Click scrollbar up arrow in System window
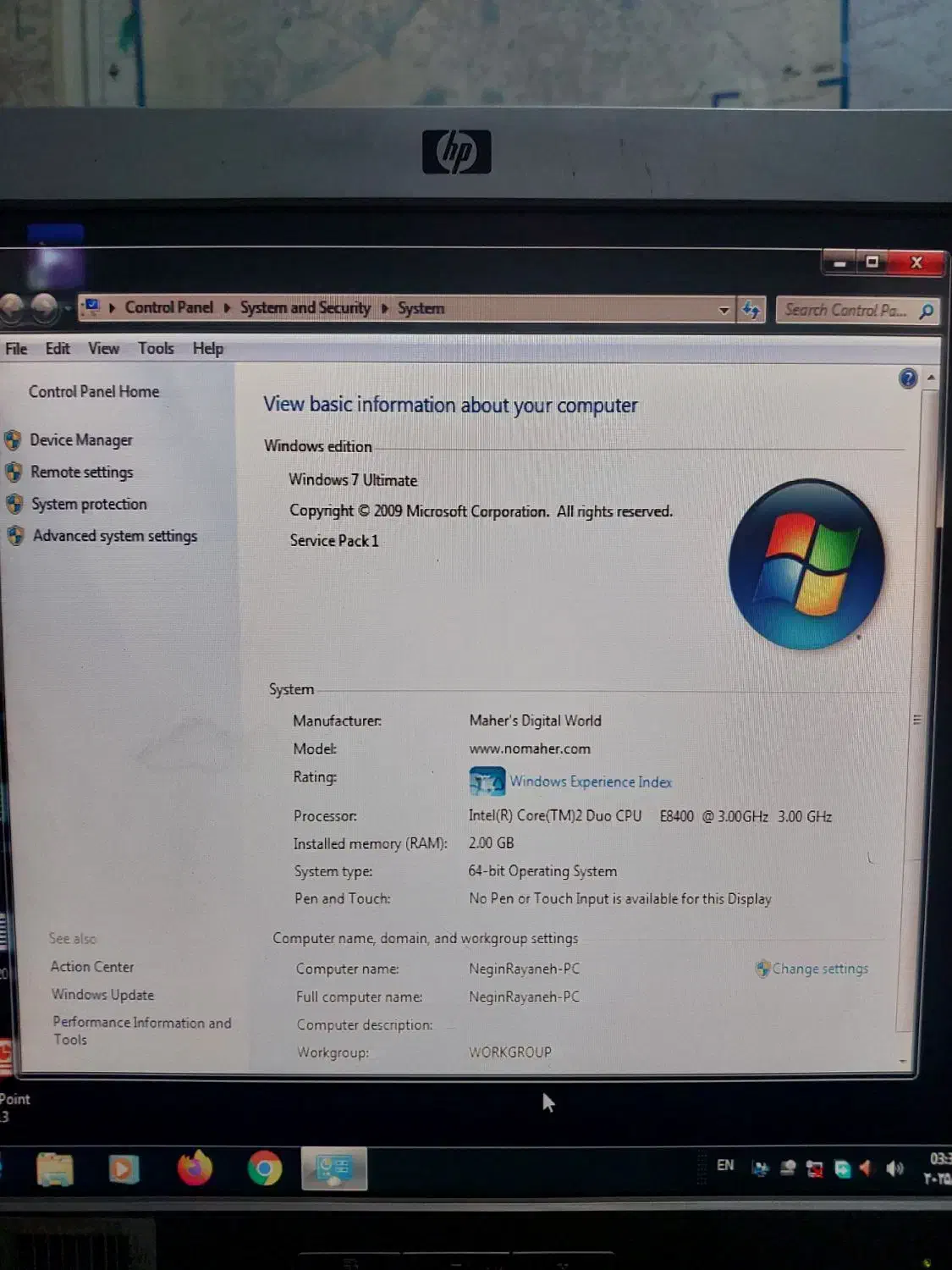The height and width of the screenshot is (1270, 952). click(931, 378)
